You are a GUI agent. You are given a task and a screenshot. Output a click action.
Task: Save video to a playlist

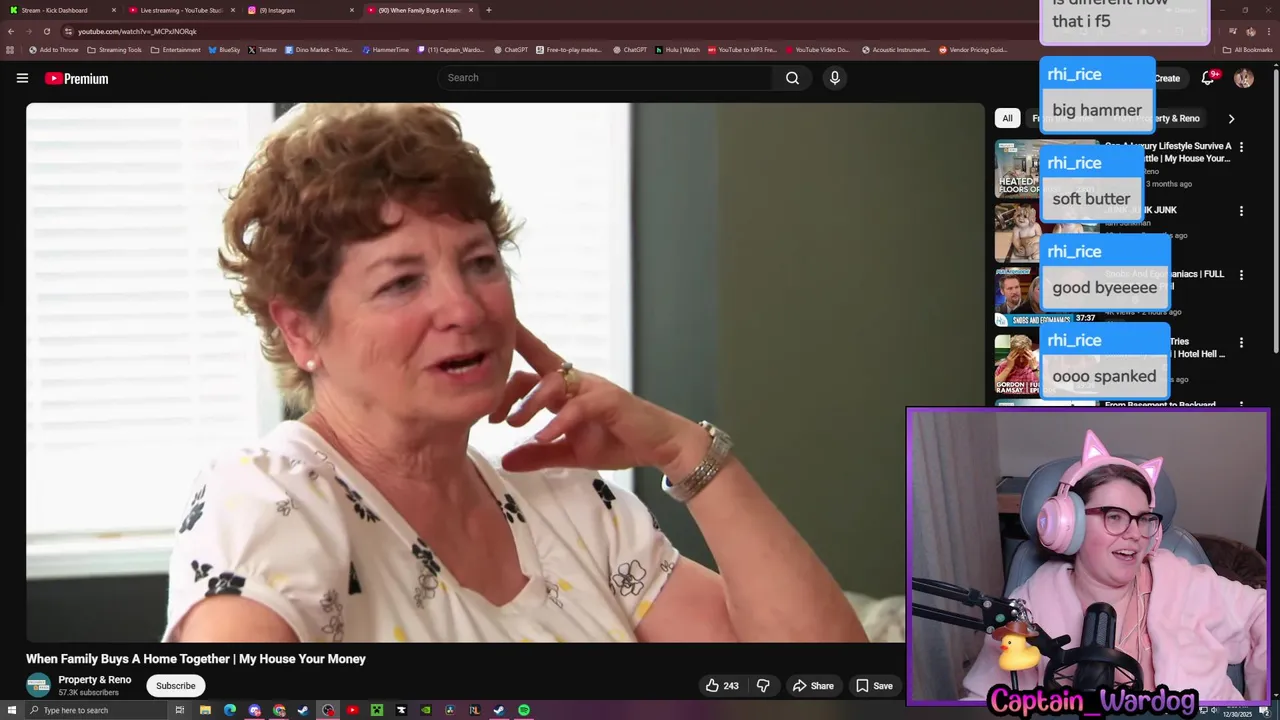coord(873,686)
